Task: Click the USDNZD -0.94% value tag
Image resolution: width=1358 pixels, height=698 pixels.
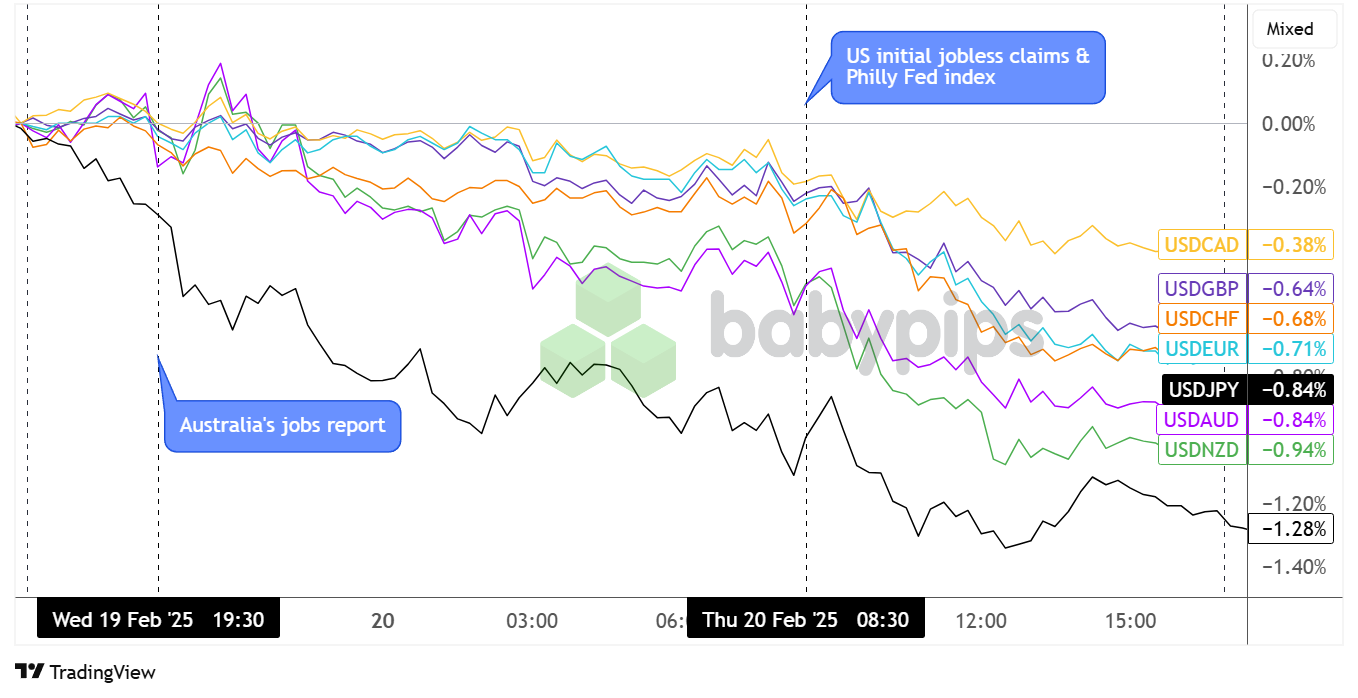Action: [1293, 450]
